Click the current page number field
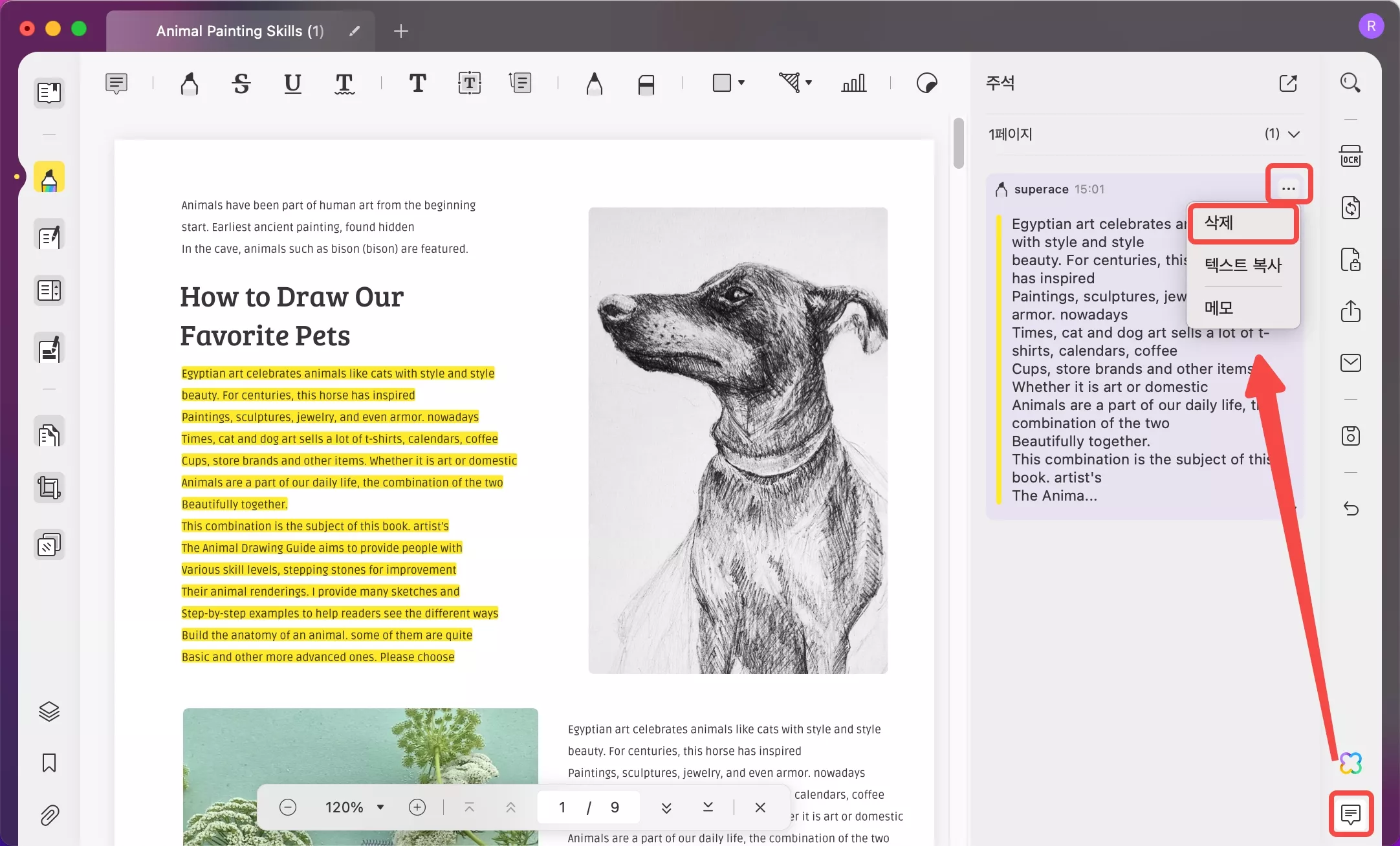The image size is (1400, 846). click(562, 807)
